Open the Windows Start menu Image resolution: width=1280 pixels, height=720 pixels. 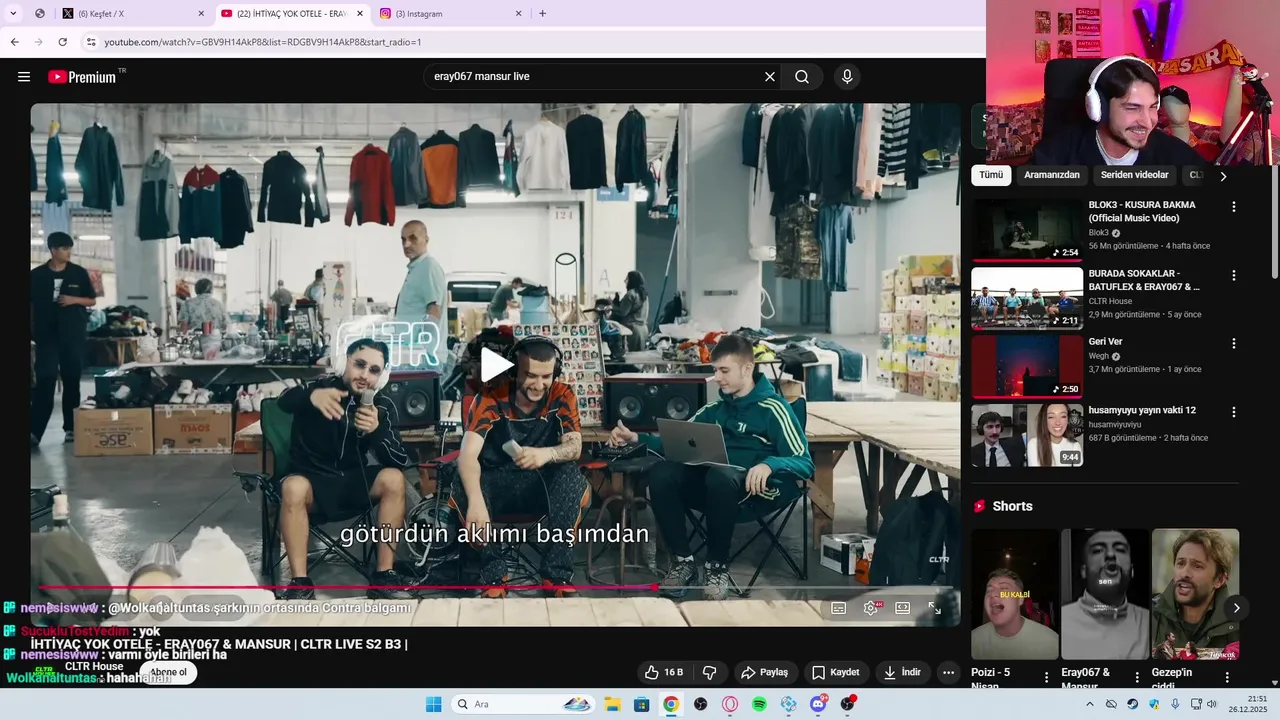tap(433, 704)
